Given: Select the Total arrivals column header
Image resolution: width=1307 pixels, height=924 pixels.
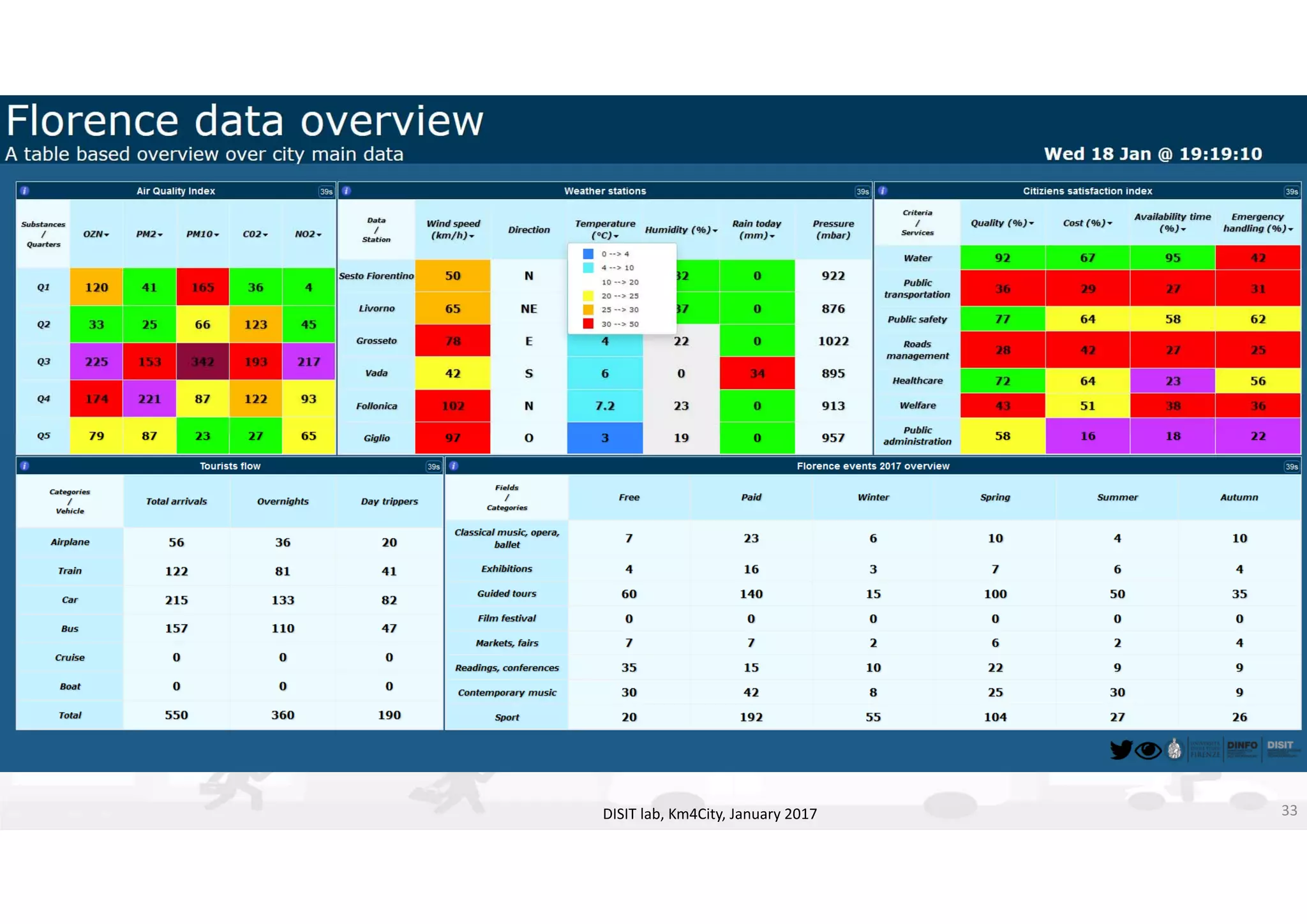Looking at the screenshot, I should [x=176, y=502].
